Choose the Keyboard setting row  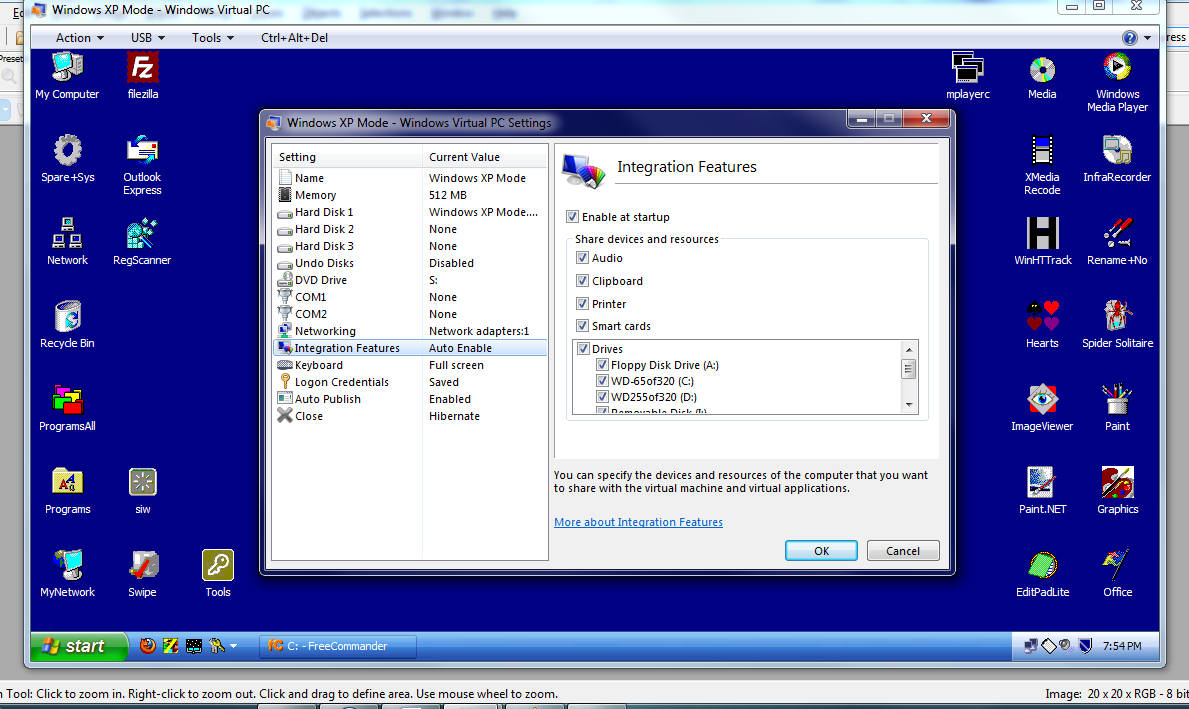click(409, 365)
